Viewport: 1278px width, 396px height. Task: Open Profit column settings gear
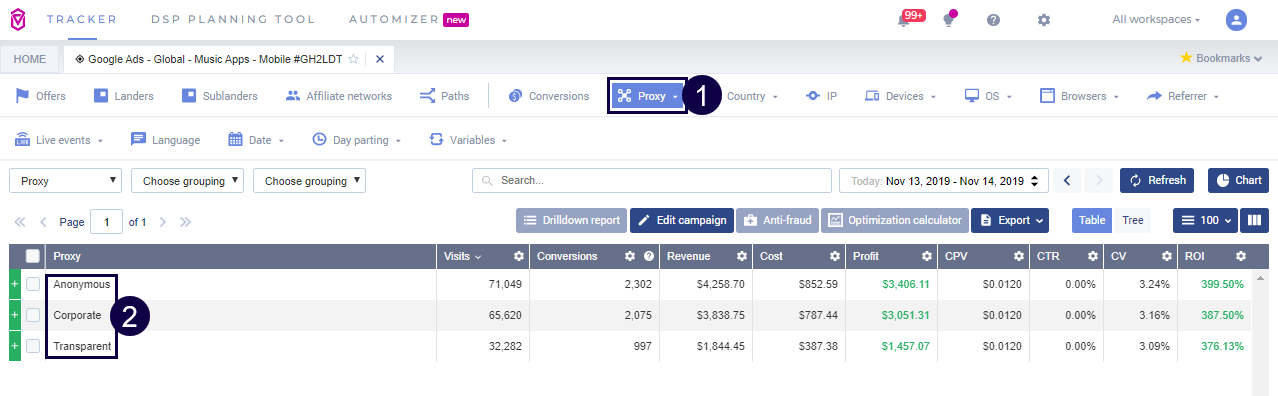pos(927,257)
